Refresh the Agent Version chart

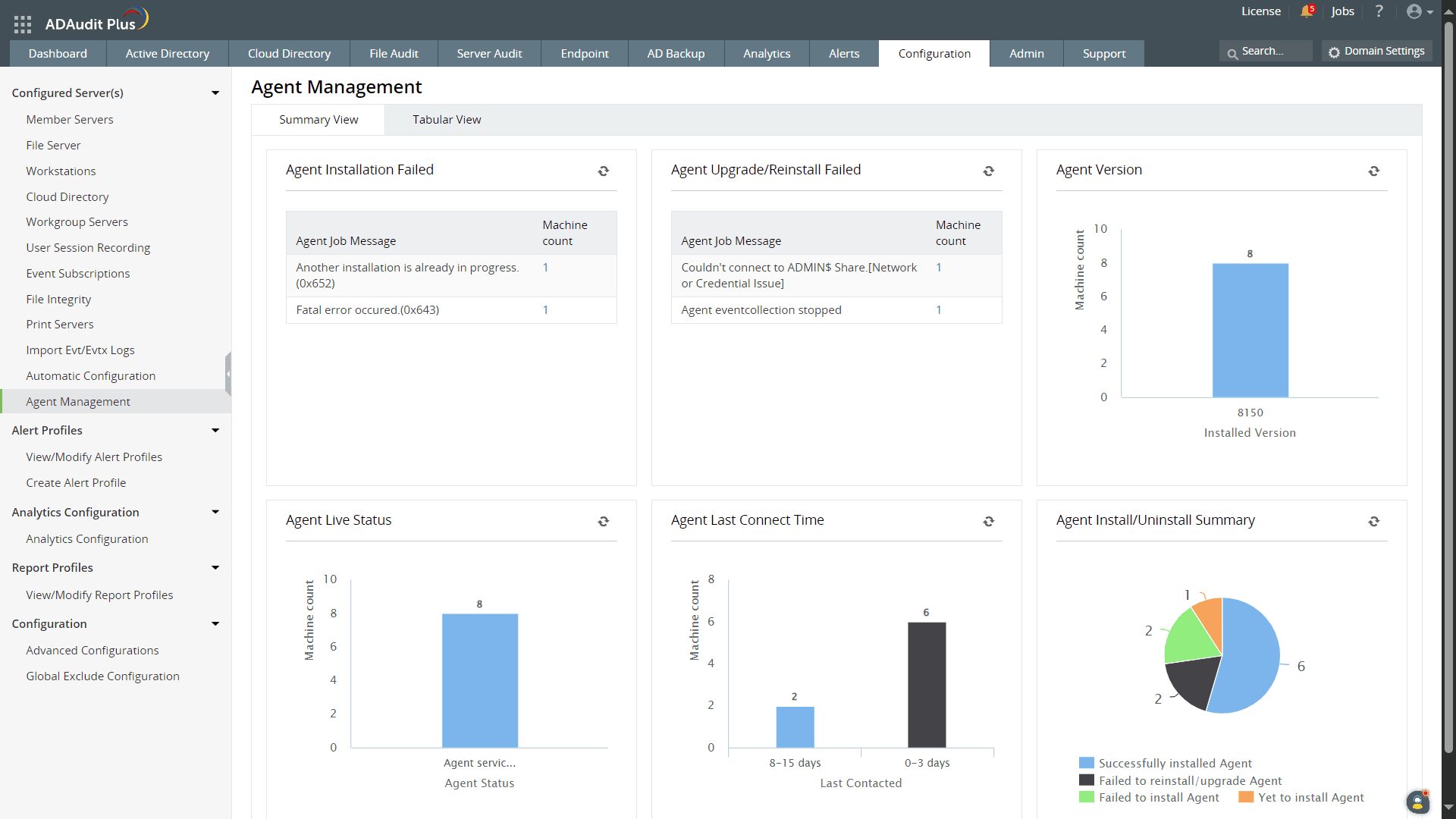[x=1375, y=171]
